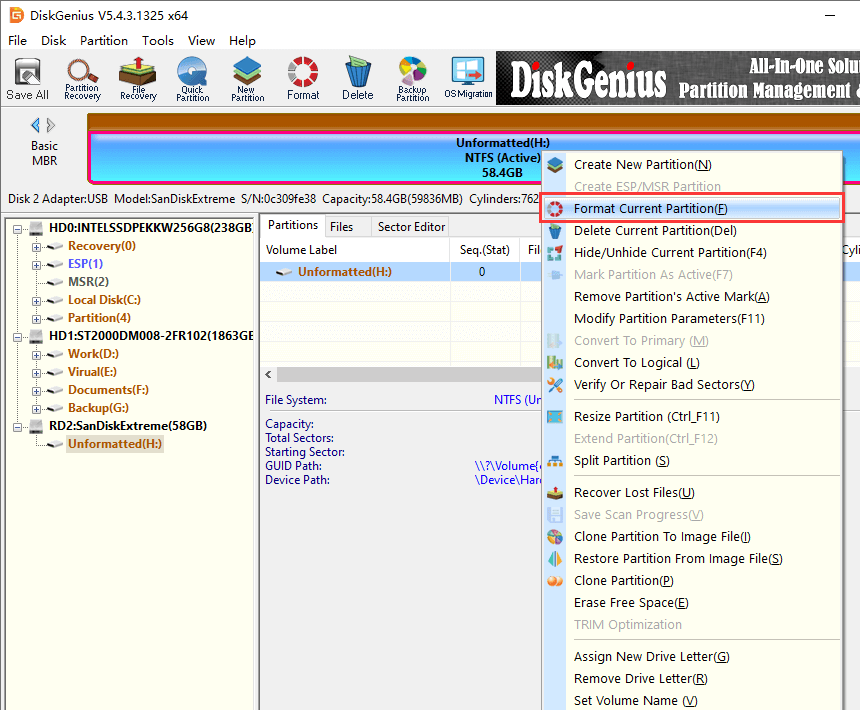Open the Tools menu
860x710 pixels.
(x=157, y=41)
